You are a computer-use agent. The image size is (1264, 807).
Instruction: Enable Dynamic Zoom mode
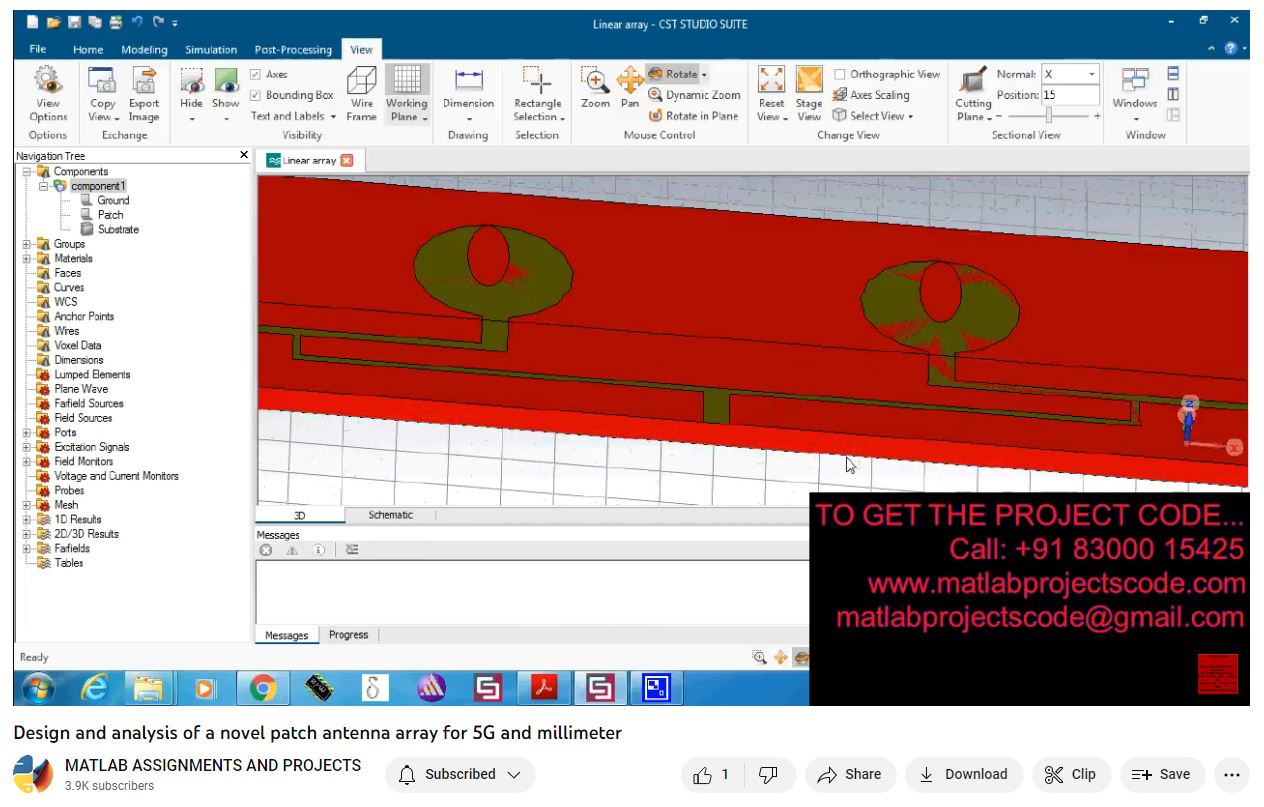click(694, 95)
